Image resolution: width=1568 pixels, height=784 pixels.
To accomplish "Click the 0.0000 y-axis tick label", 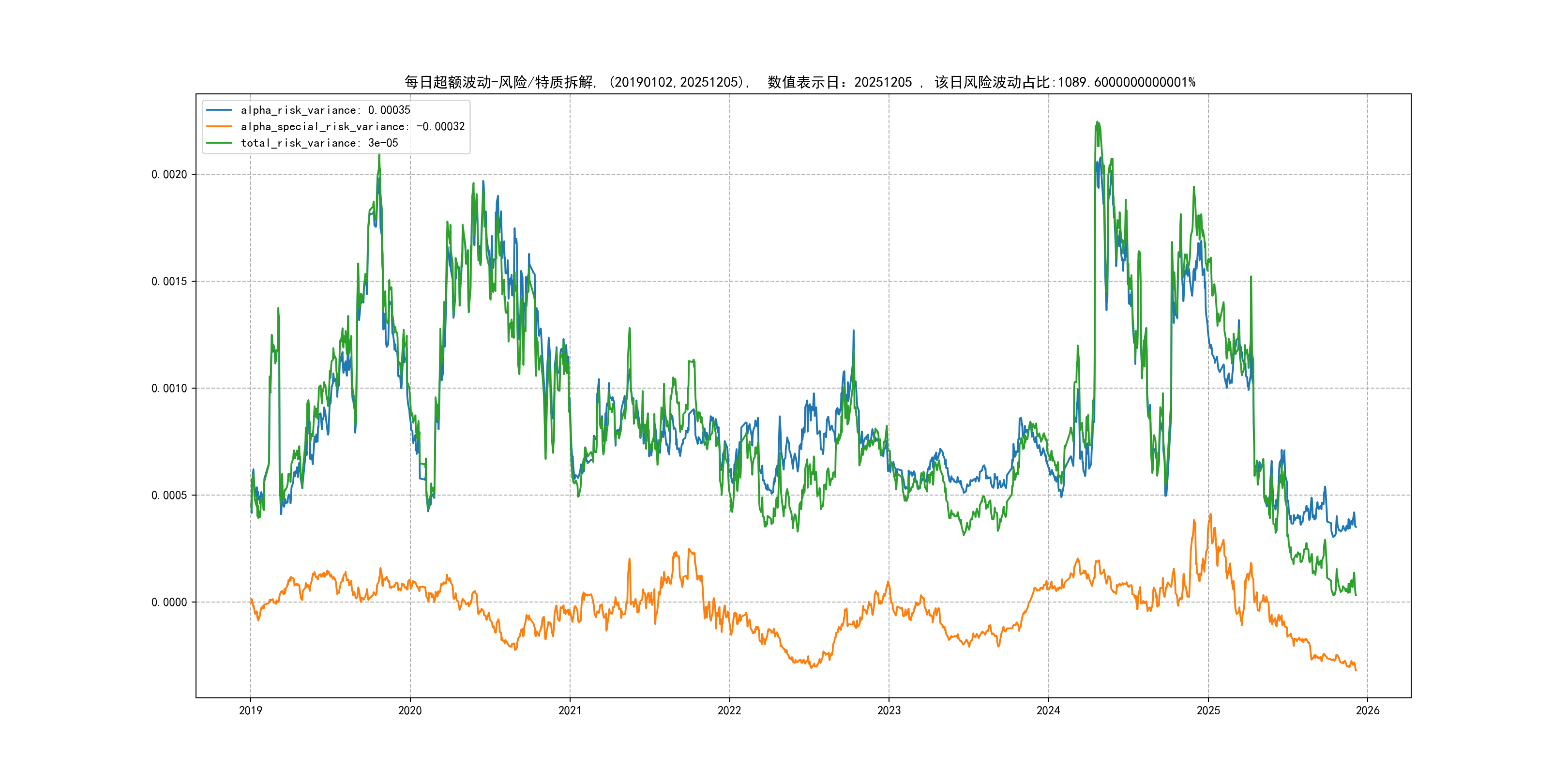I will point(169,603).
